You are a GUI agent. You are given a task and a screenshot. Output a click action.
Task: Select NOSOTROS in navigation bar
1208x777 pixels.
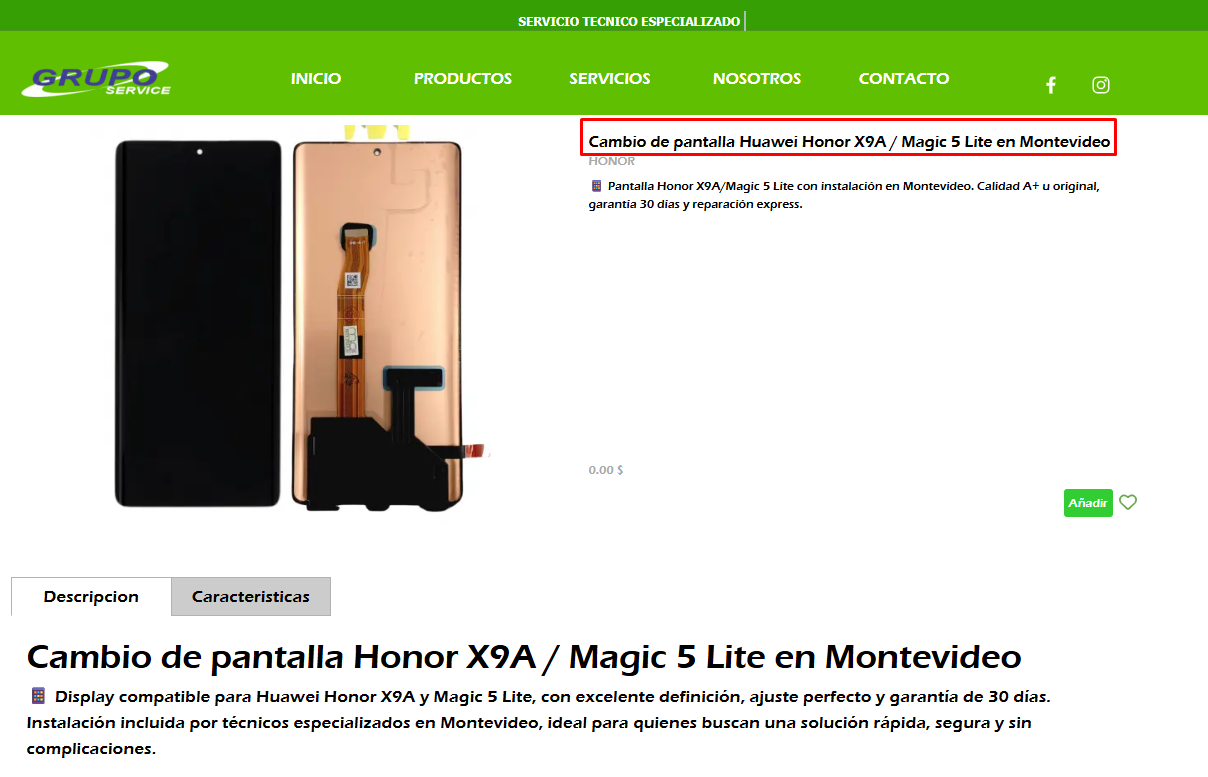[x=757, y=79]
